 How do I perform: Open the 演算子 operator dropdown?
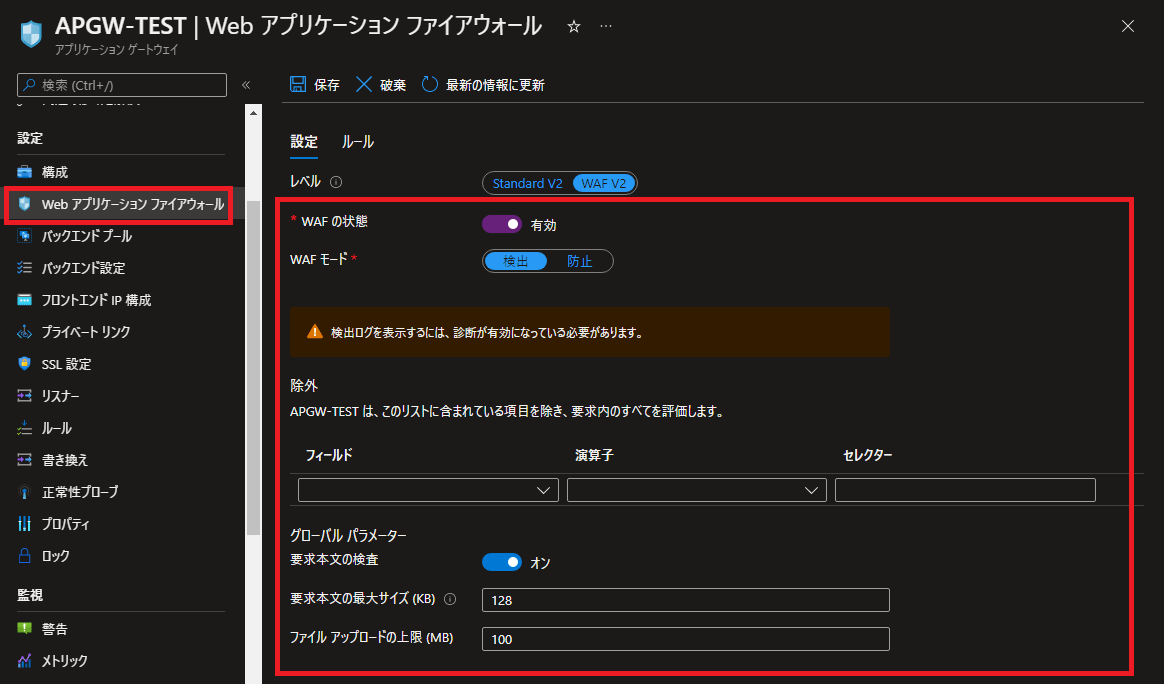[696, 490]
